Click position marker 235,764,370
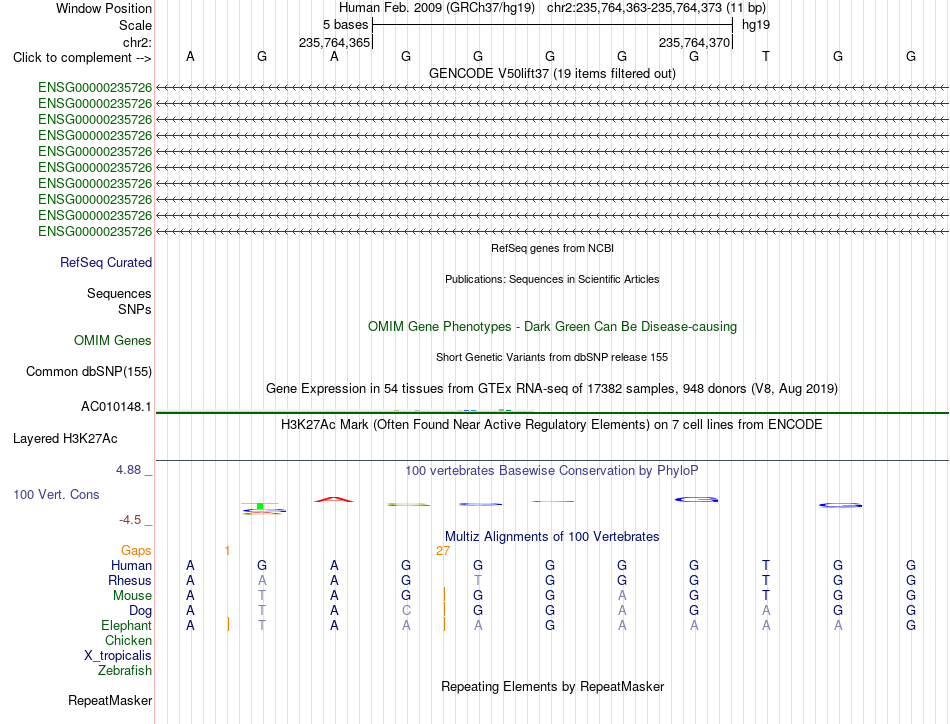 [694, 42]
